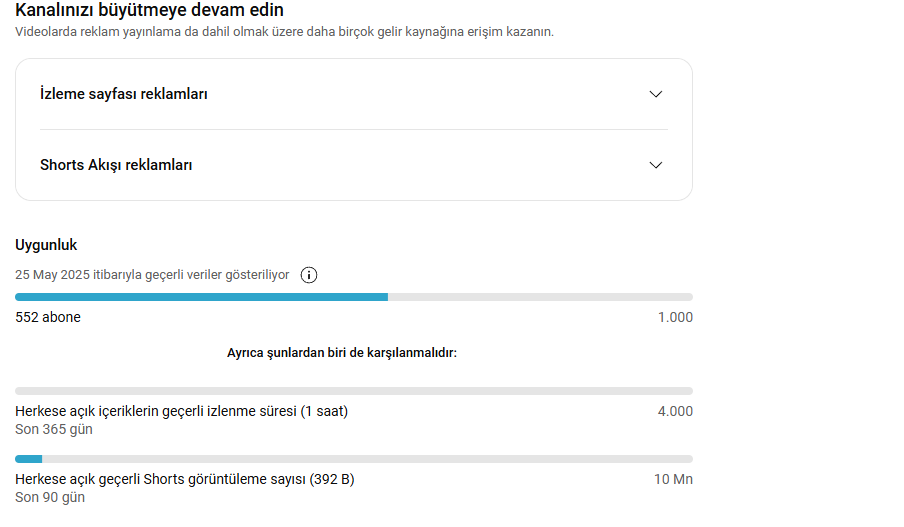
Task: Select the Kanalınızı büyütmeye devam edin heading
Action: pos(149,11)
